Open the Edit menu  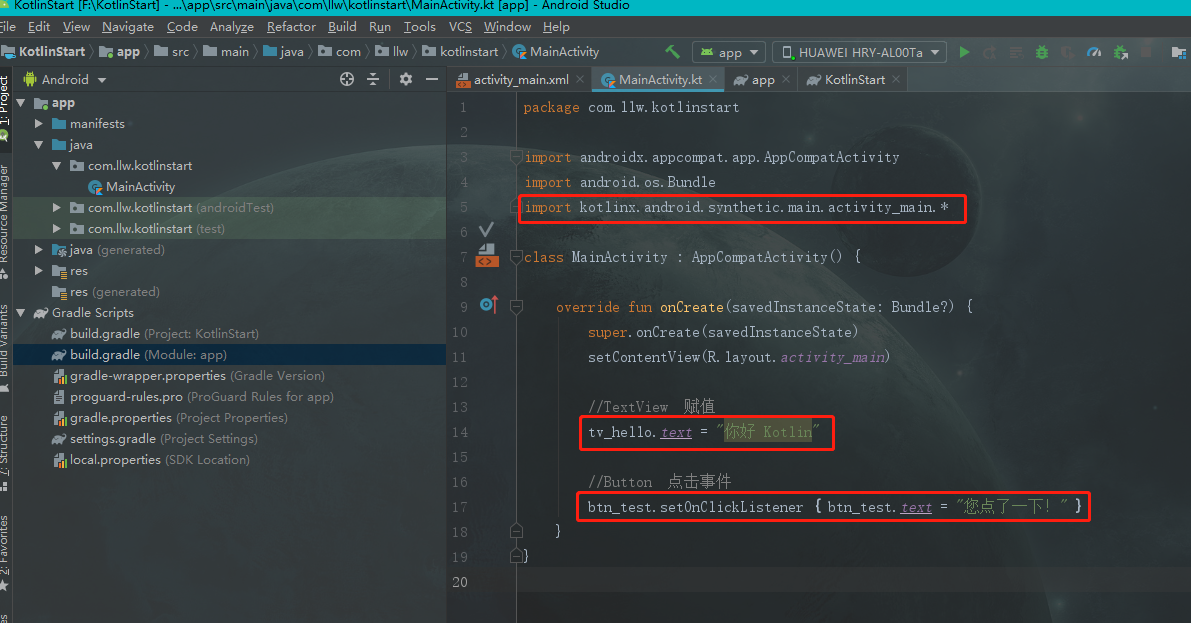point(39,27)
